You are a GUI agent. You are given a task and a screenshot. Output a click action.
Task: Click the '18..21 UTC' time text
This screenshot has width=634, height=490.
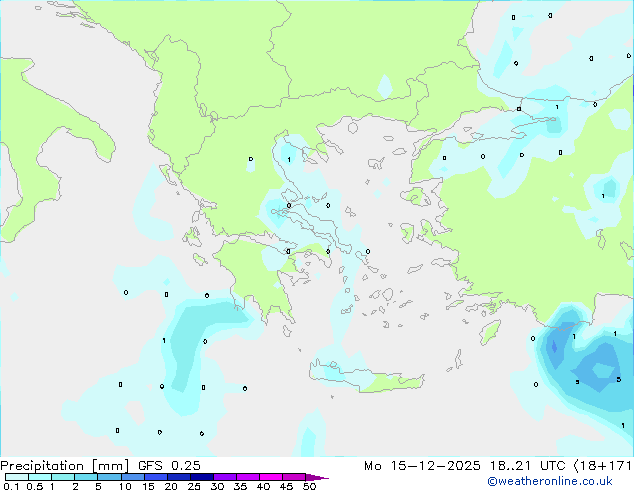click(x=528, y=466)
